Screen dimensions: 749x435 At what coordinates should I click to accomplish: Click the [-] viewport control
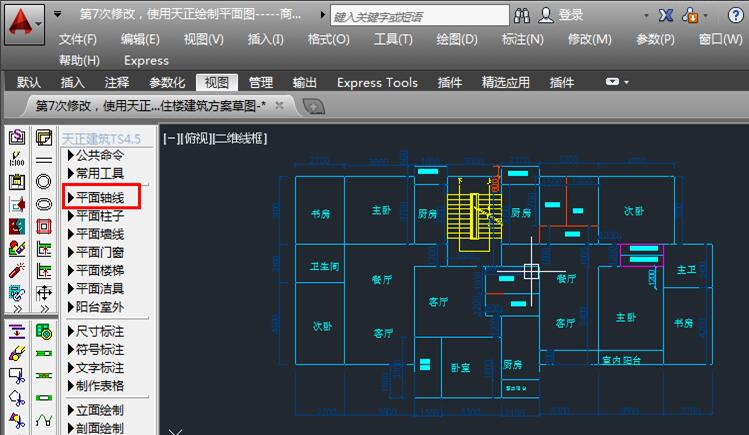click(x=171, y=139)
